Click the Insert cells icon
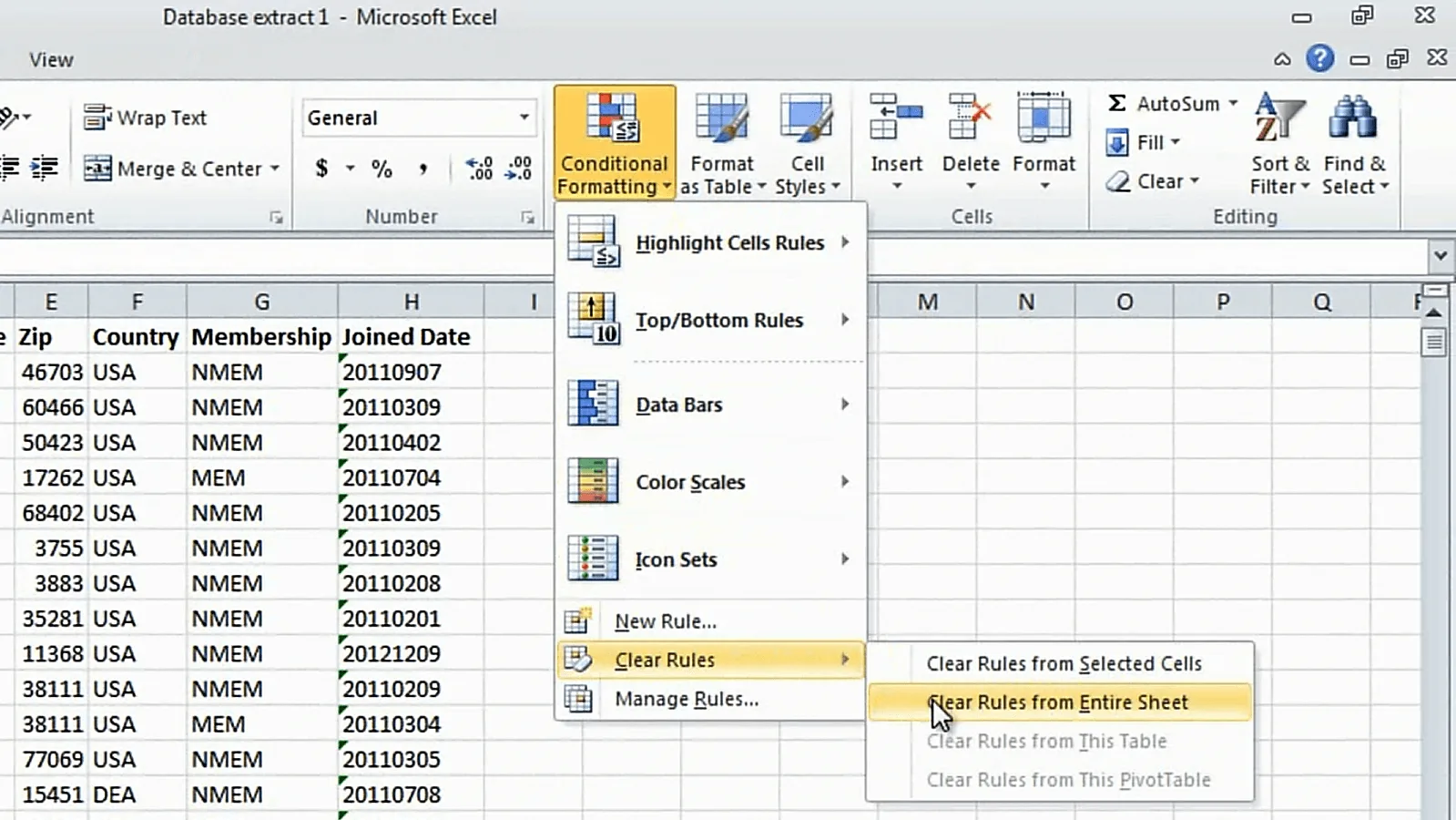Image resolution: width=1456 pixels, height=820 pixels. (896, 117)
